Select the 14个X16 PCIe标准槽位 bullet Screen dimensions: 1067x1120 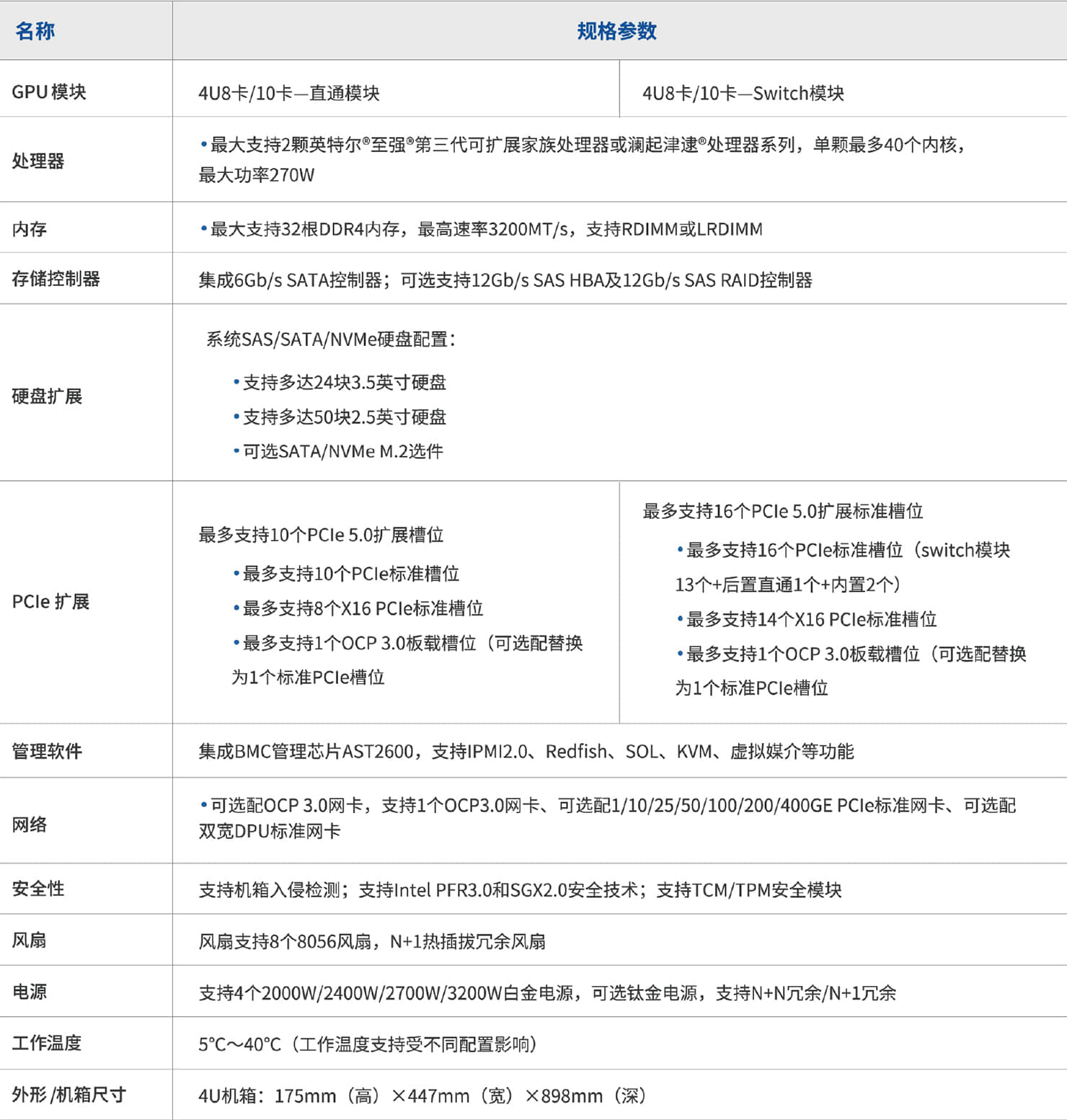[811, 620]
